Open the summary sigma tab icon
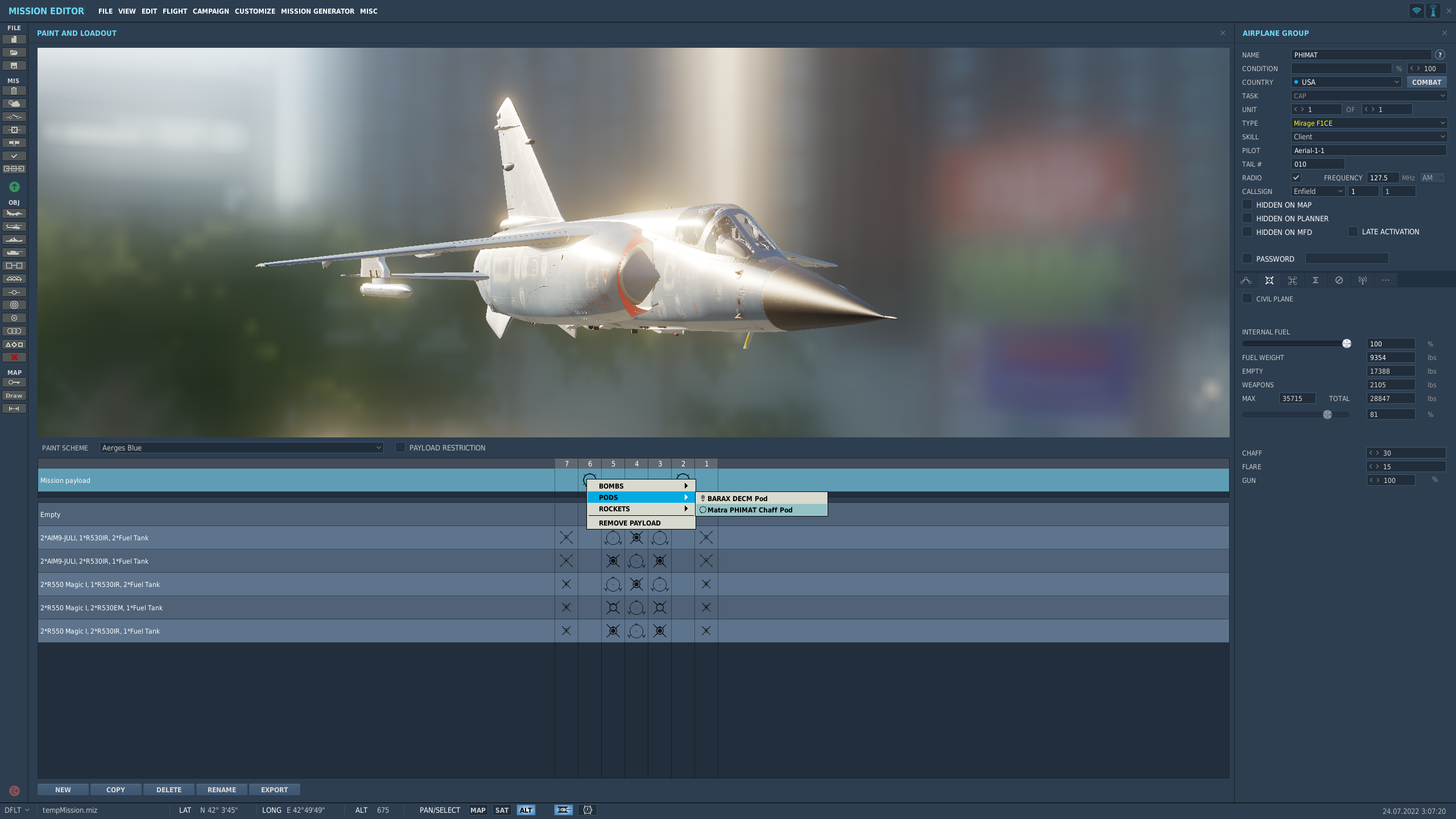1456x819 pixels. coord(1316,280)
